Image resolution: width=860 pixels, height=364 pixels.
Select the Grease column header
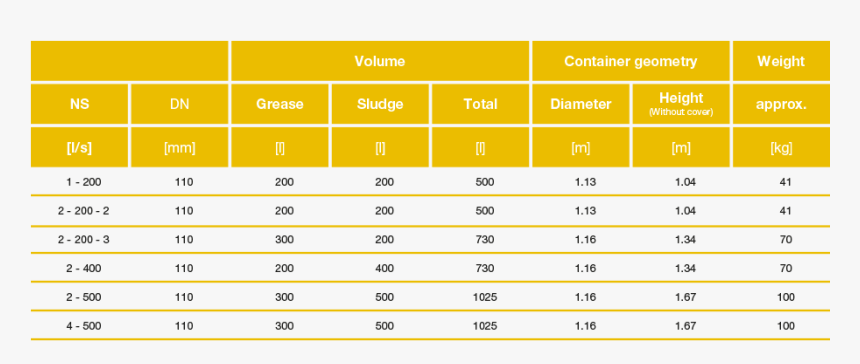tap(280, 104)
